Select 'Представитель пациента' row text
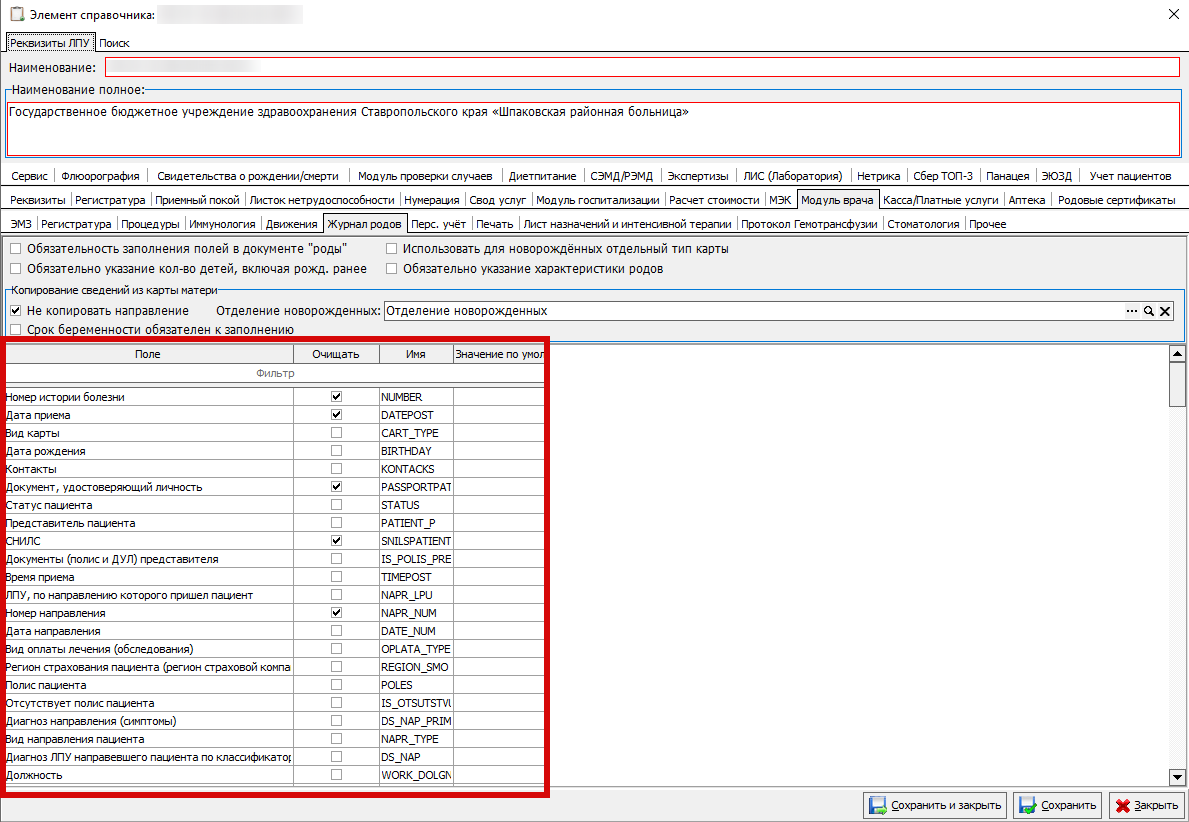 pyautogui.click(x=71, y=523)
